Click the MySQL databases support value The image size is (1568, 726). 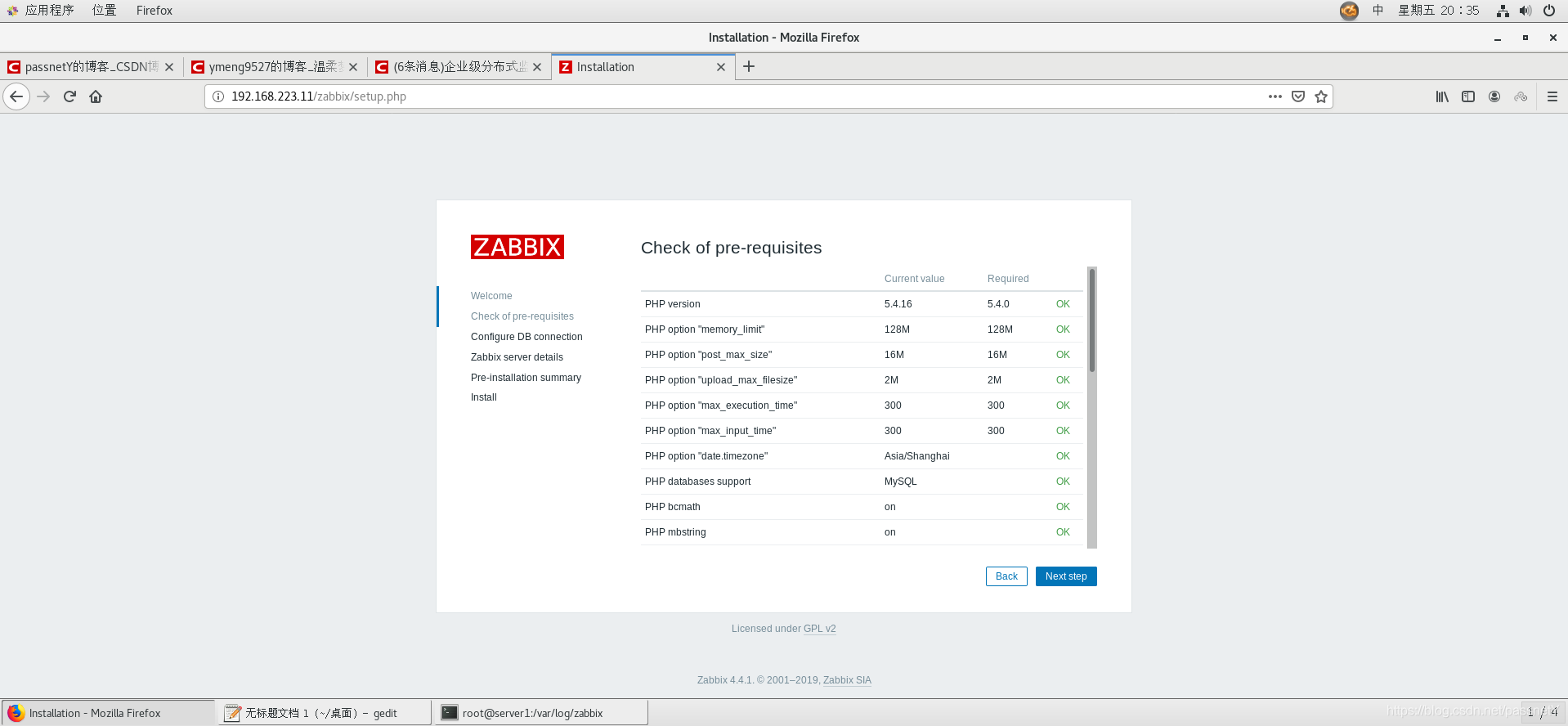(901, 482)
